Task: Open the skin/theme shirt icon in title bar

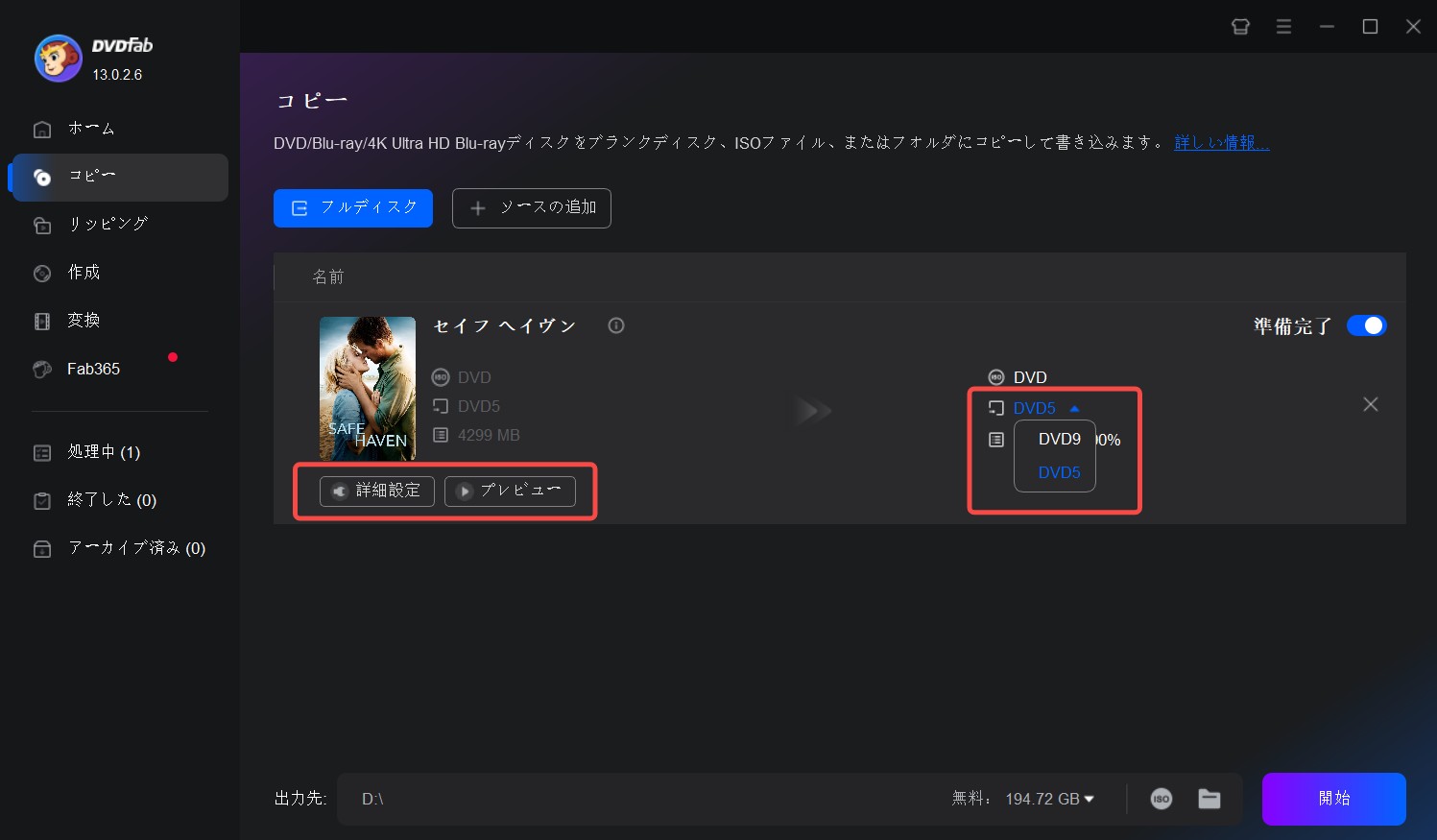Action: pyautogui.click(x=1240, y=27)
